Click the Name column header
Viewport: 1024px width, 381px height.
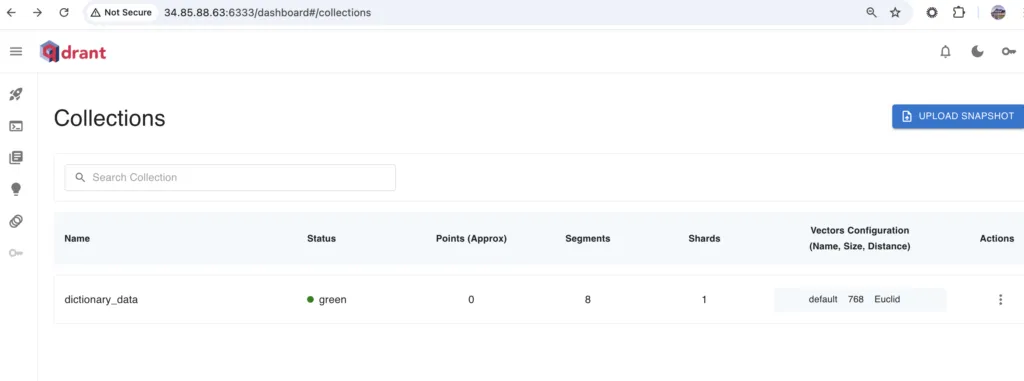[x=77, y=239]
